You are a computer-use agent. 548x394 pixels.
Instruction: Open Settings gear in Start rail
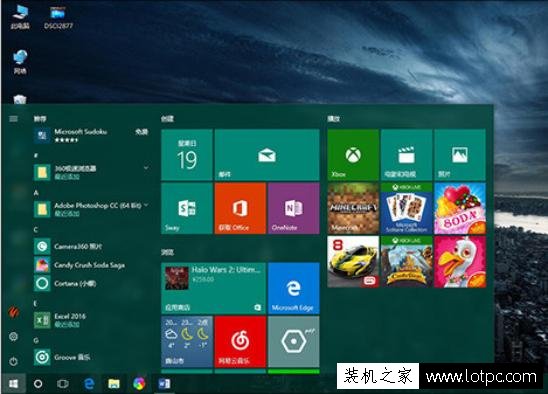pyautogui.click(x=13, y=337)
